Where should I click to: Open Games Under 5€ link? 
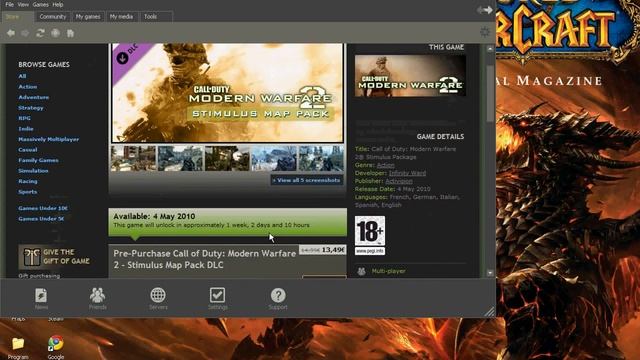tap(41, 219)
